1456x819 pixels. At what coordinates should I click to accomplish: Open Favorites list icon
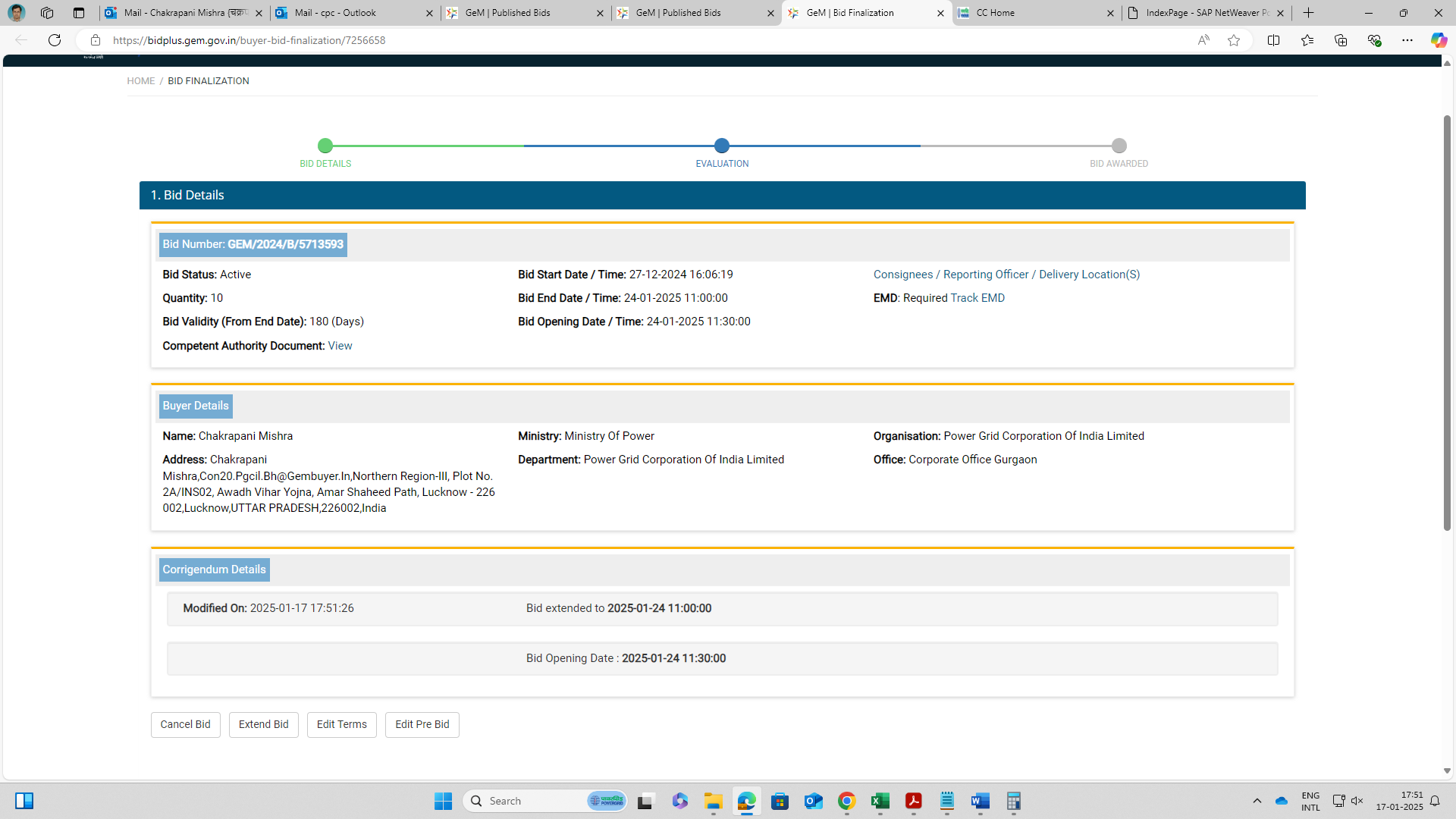pos(1307,40)
